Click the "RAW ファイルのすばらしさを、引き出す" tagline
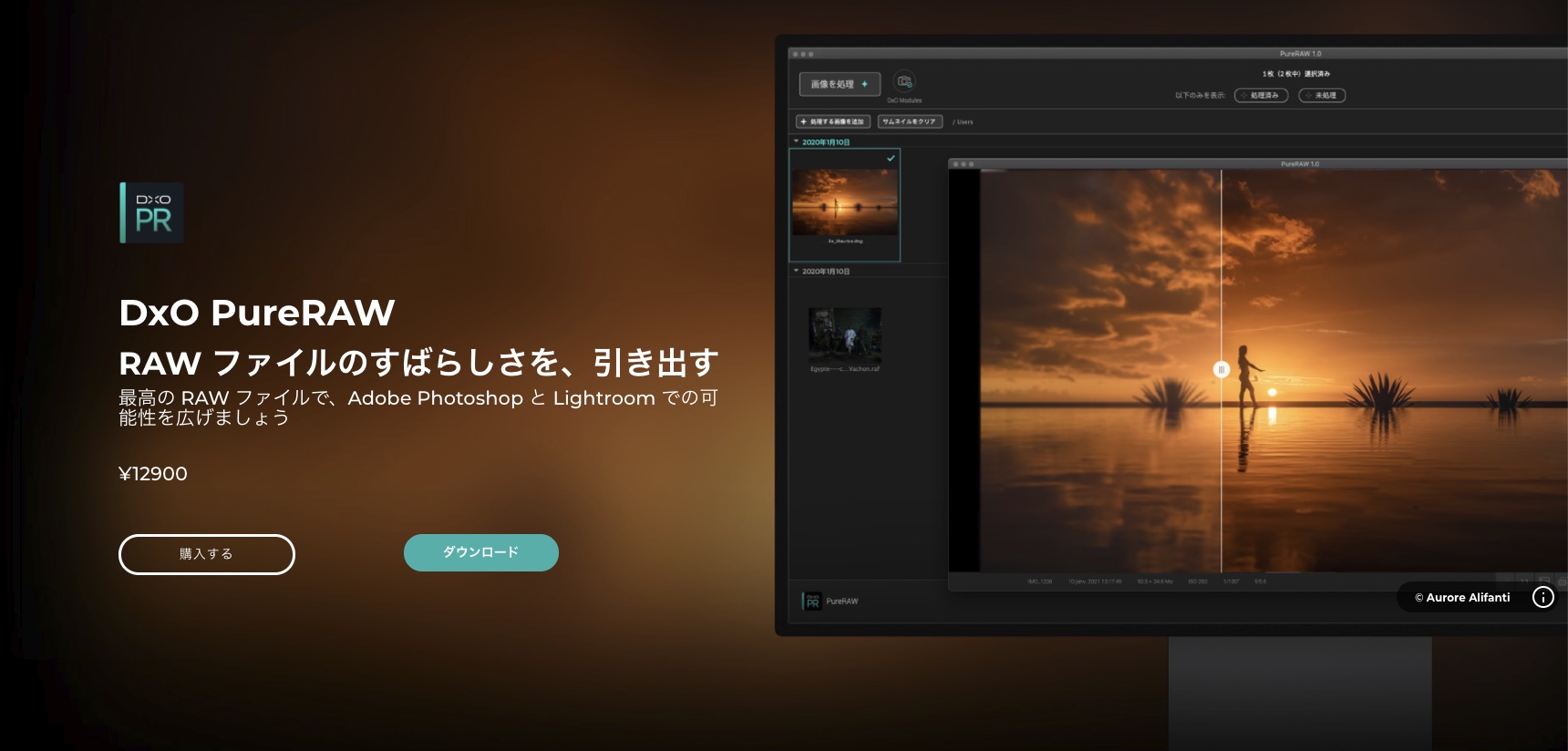The width and height of the screenshot is (1568, 751). click(x=418, y=363)
